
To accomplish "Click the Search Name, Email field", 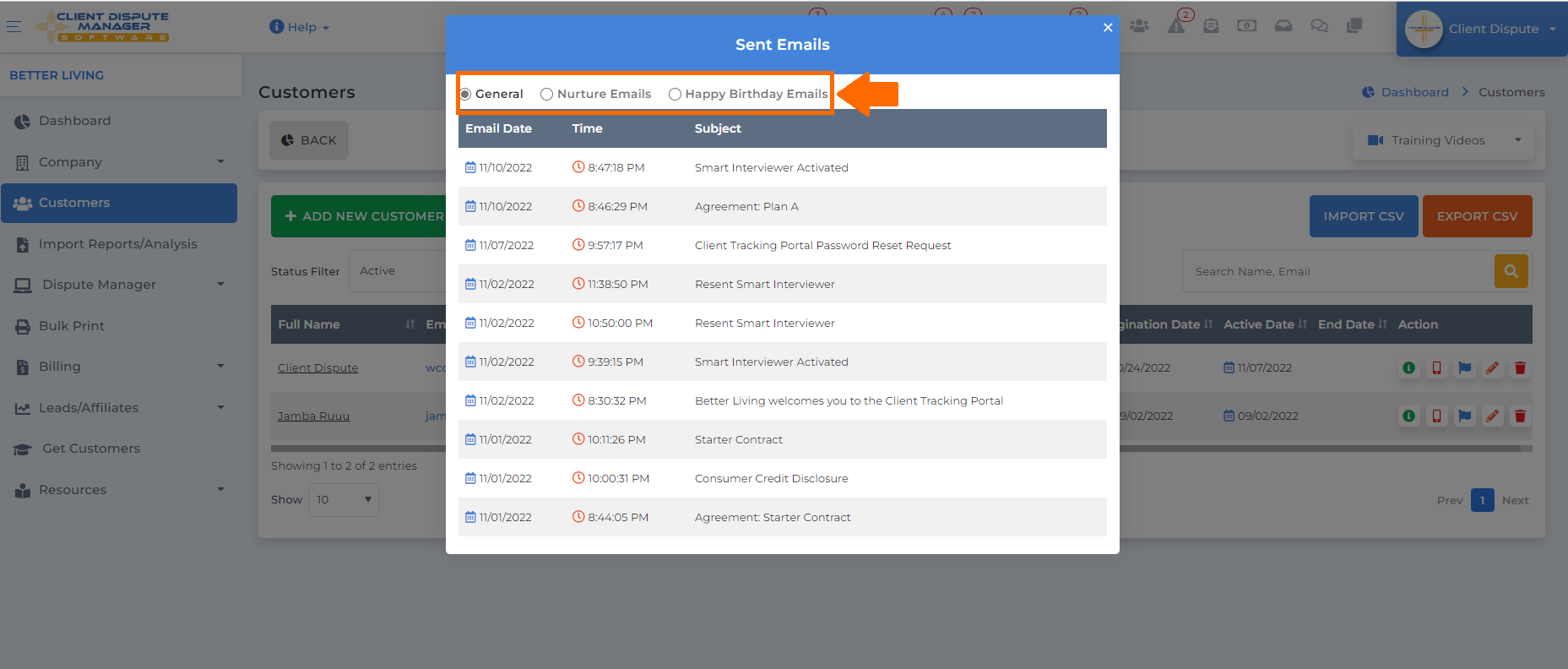I will (1338, 271).
